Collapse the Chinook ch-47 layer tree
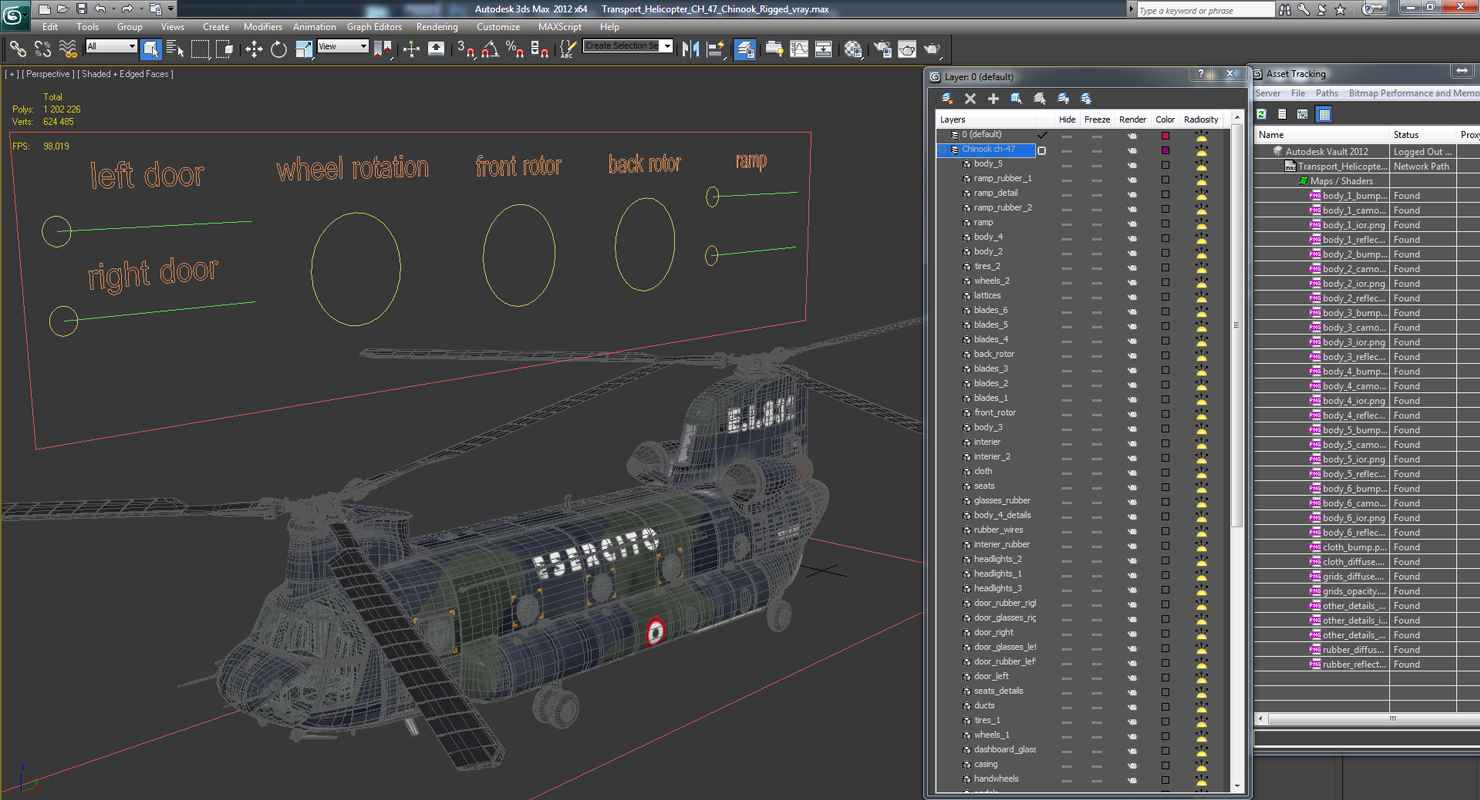Viewport: 1480px width, 800px height. coord(942,150)
